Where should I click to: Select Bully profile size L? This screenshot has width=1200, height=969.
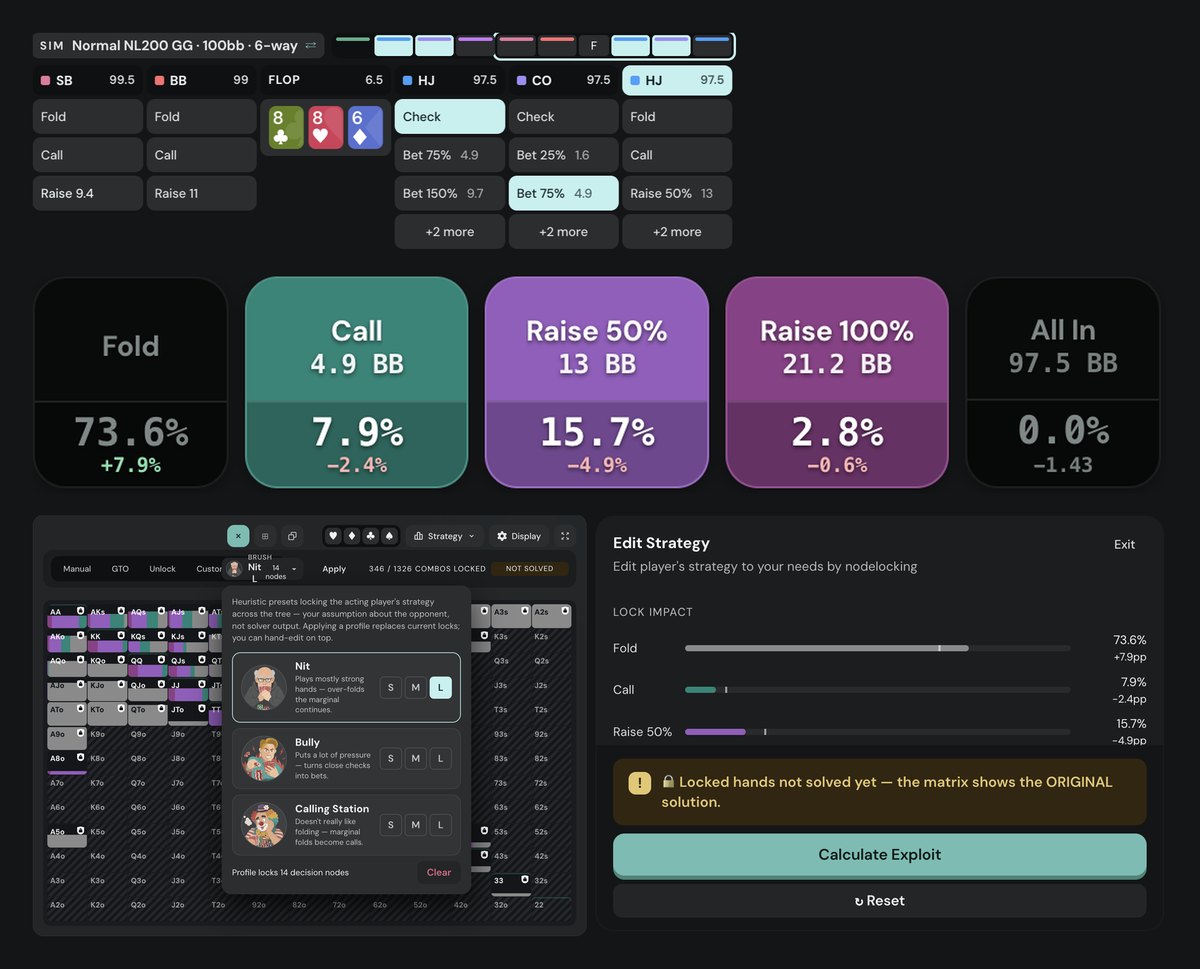click(441, 759)
